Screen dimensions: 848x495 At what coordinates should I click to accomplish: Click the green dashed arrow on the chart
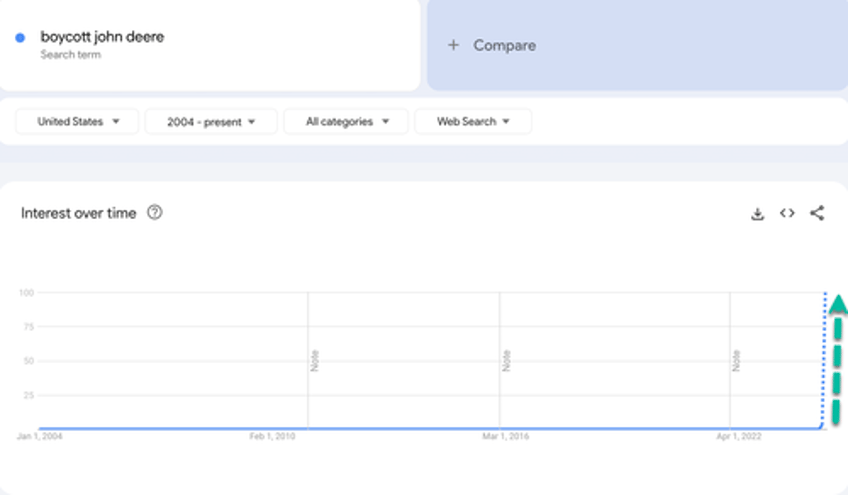point(837,360)
